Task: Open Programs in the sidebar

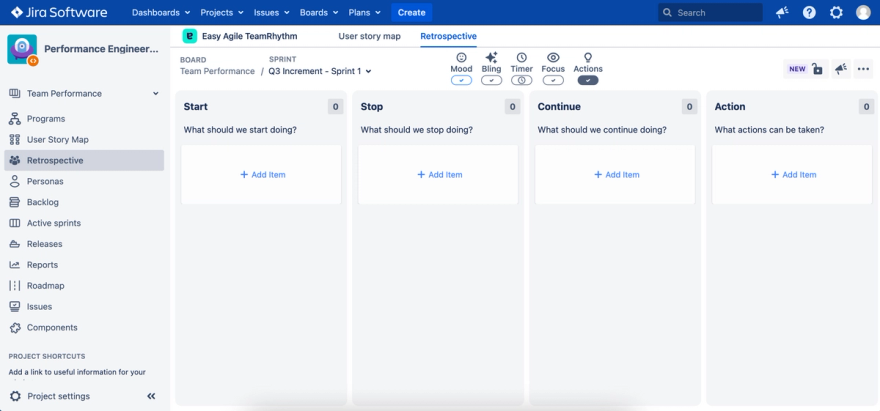Action: [x=84, y=118]
